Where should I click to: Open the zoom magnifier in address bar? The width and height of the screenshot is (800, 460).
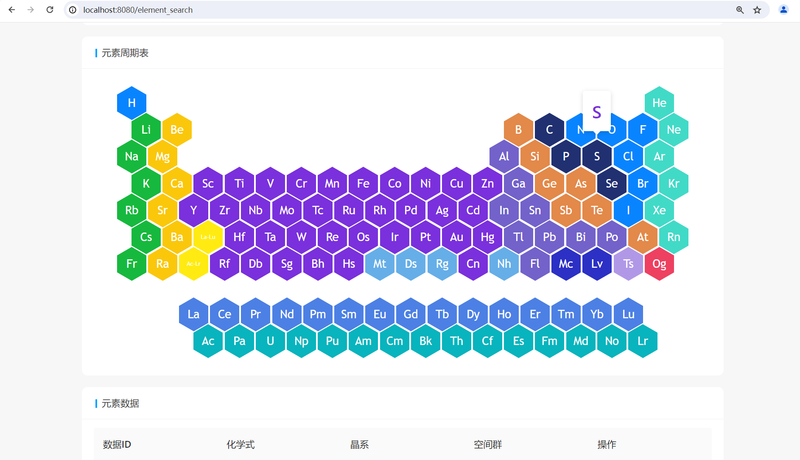pyautogui.click(x=740, y=10)
